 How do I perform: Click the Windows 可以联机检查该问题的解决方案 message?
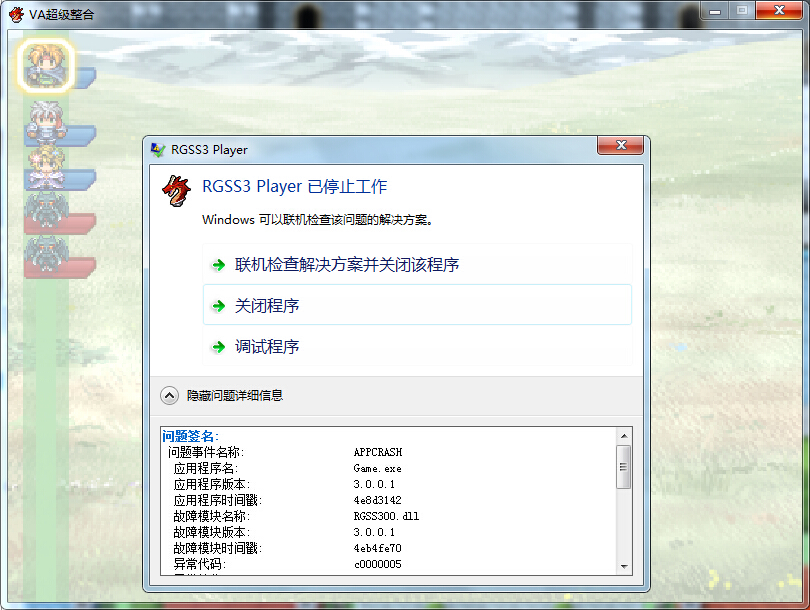point(318,220)
